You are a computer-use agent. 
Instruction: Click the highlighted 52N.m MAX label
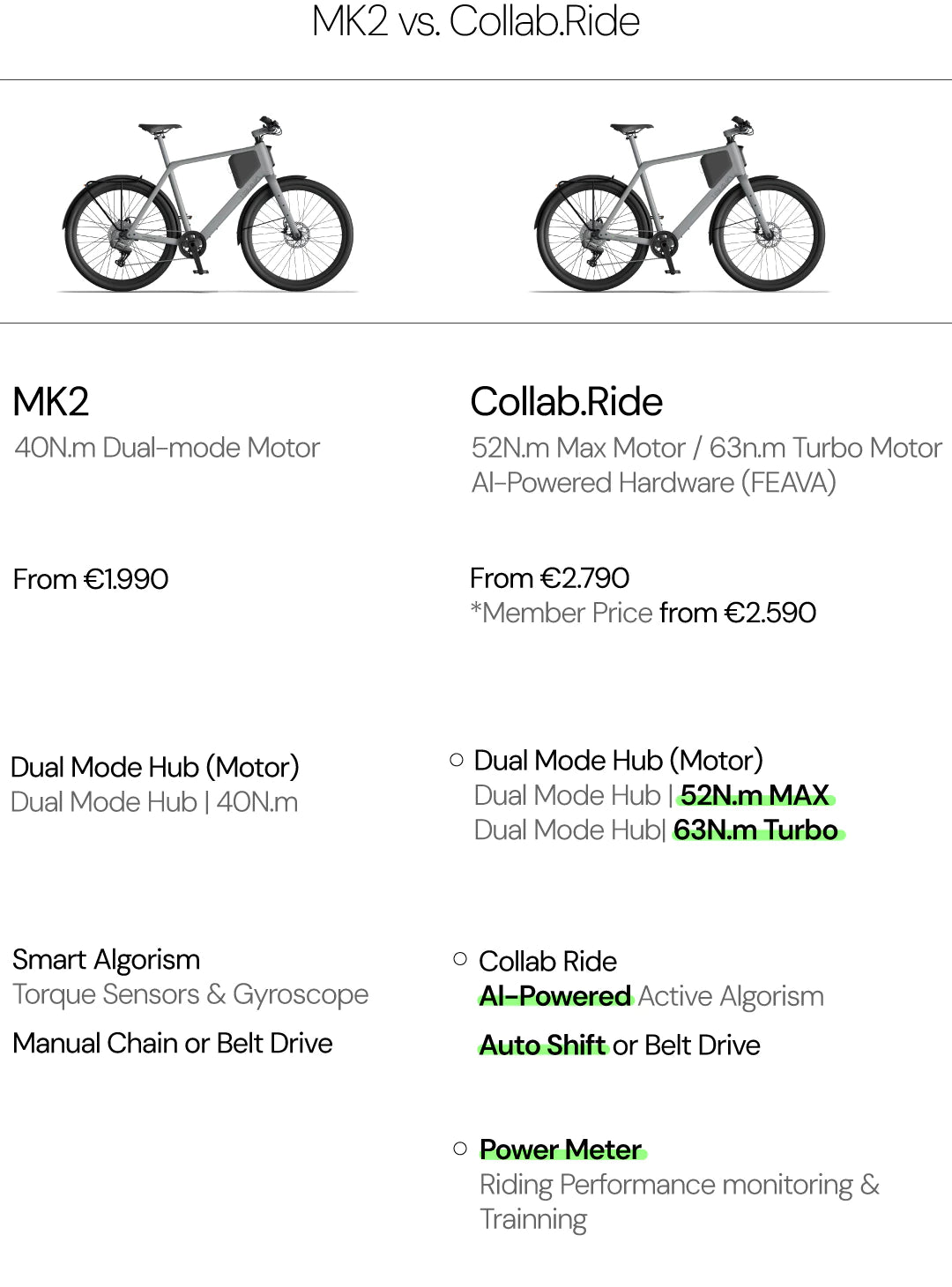click(755, 796)
